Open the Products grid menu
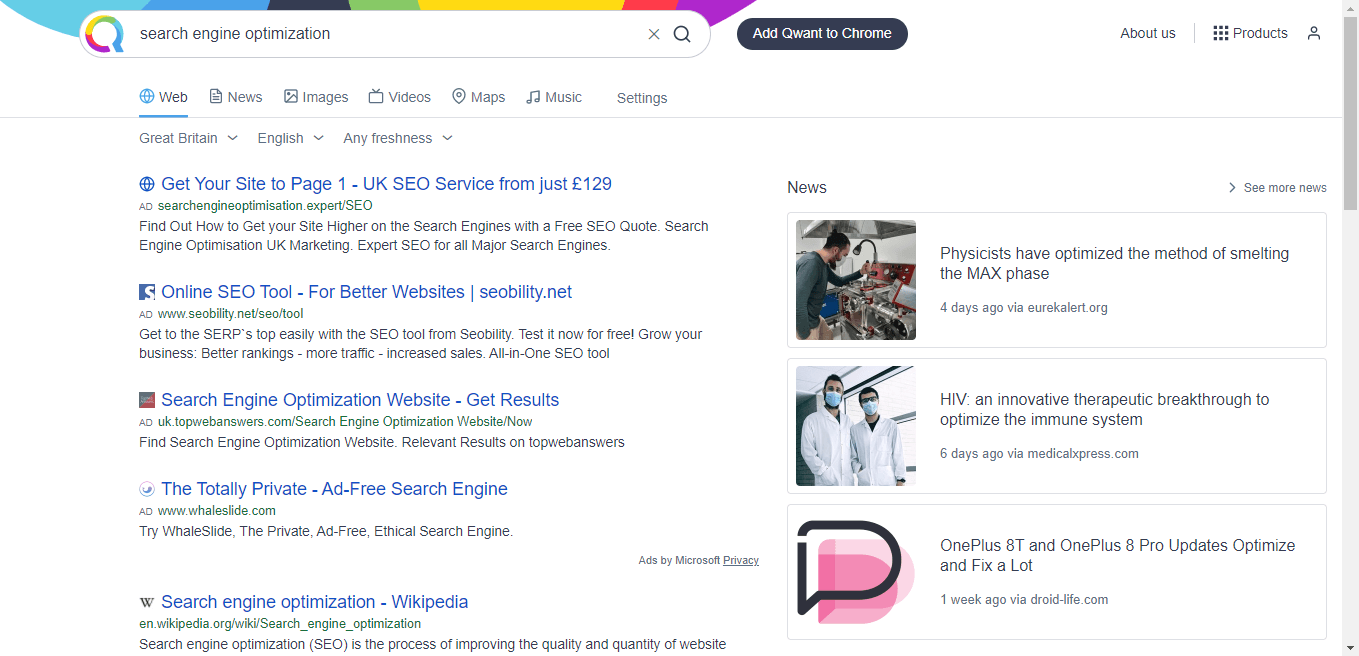 [1249, 33]
